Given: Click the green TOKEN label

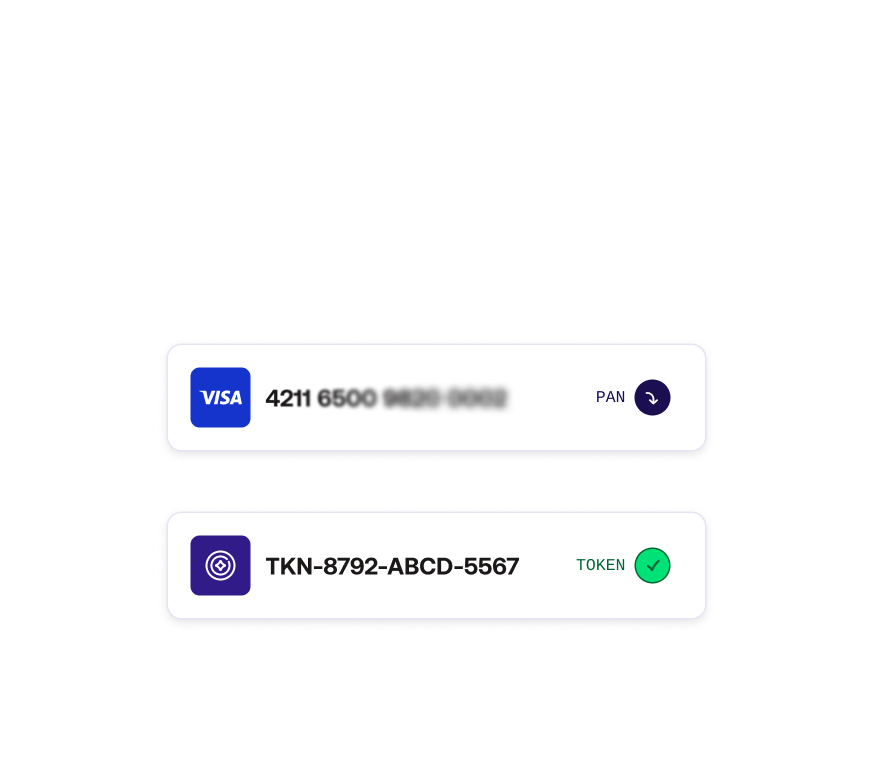Looking at the screenshot, I should (x=601, y=565).
